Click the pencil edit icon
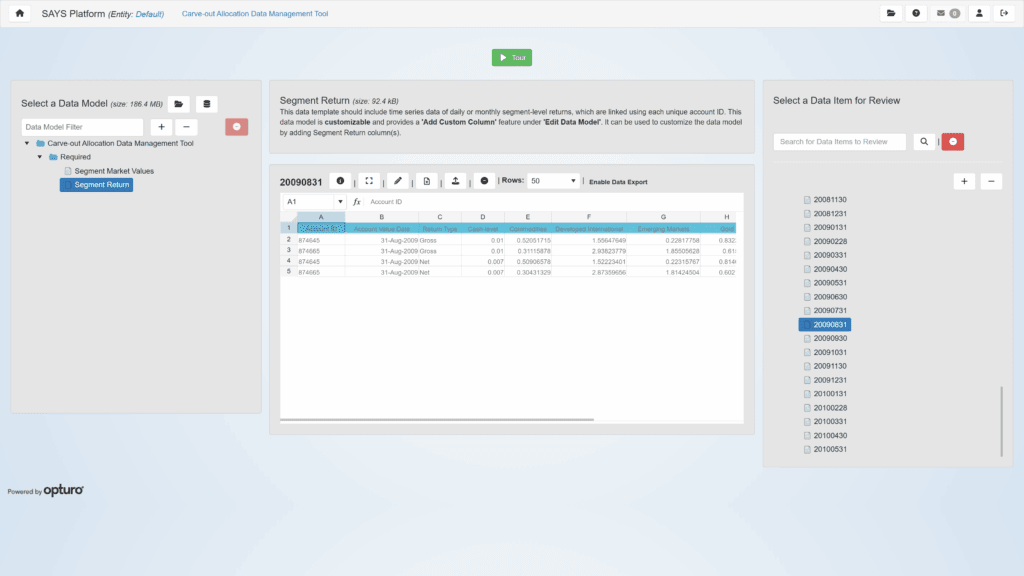Screen dimensions: 1024x576 pyautogui.click(x=398, y=181)
